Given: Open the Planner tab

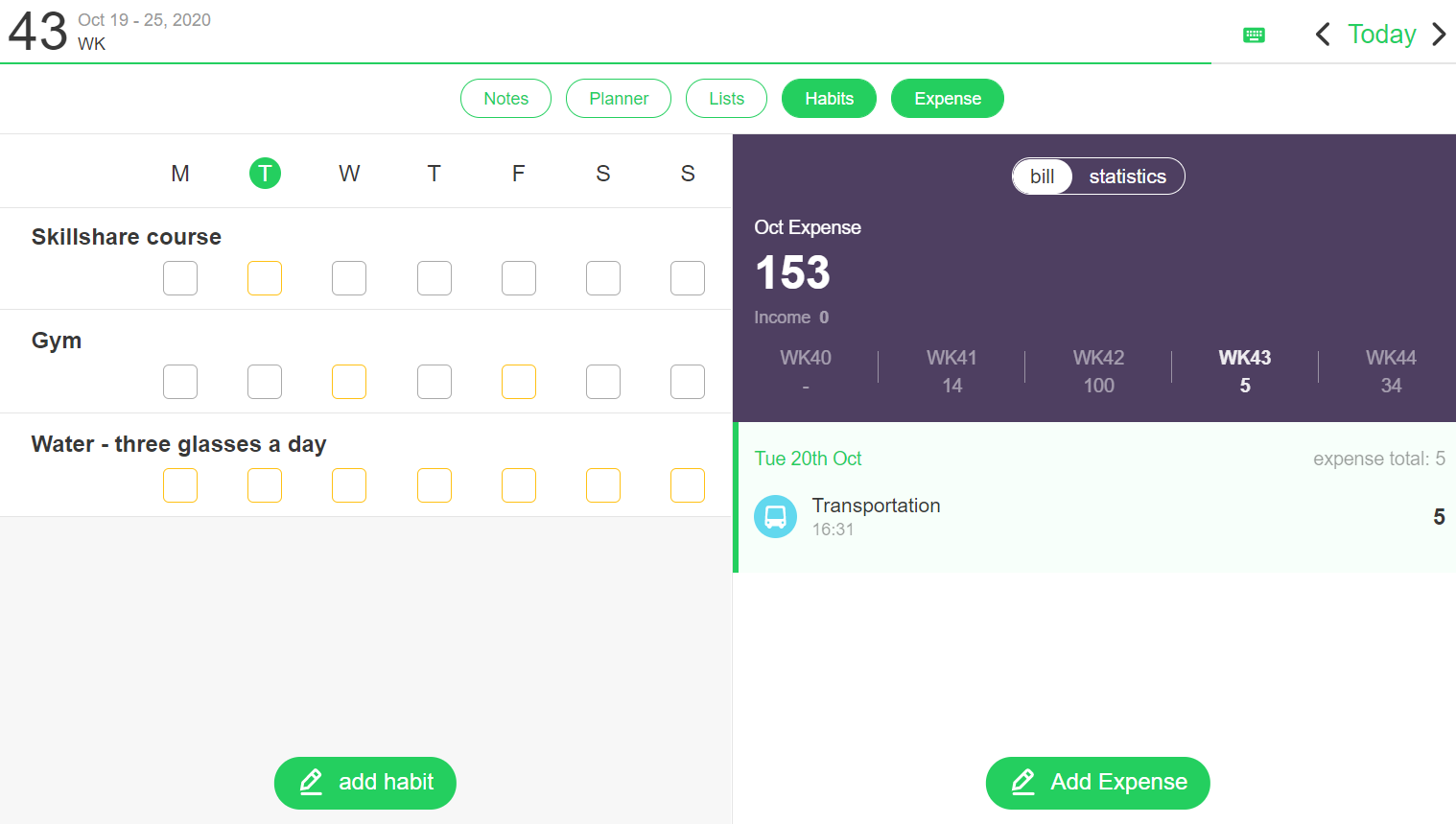Looking at the screenshot, I should 618,98.
